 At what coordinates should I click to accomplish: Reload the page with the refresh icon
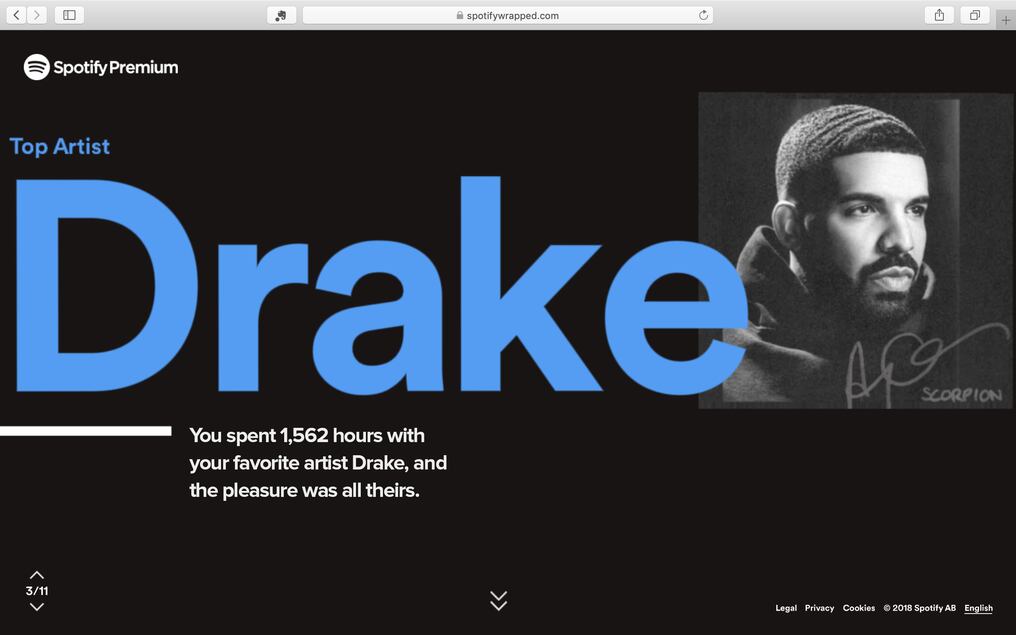point(703,15)
